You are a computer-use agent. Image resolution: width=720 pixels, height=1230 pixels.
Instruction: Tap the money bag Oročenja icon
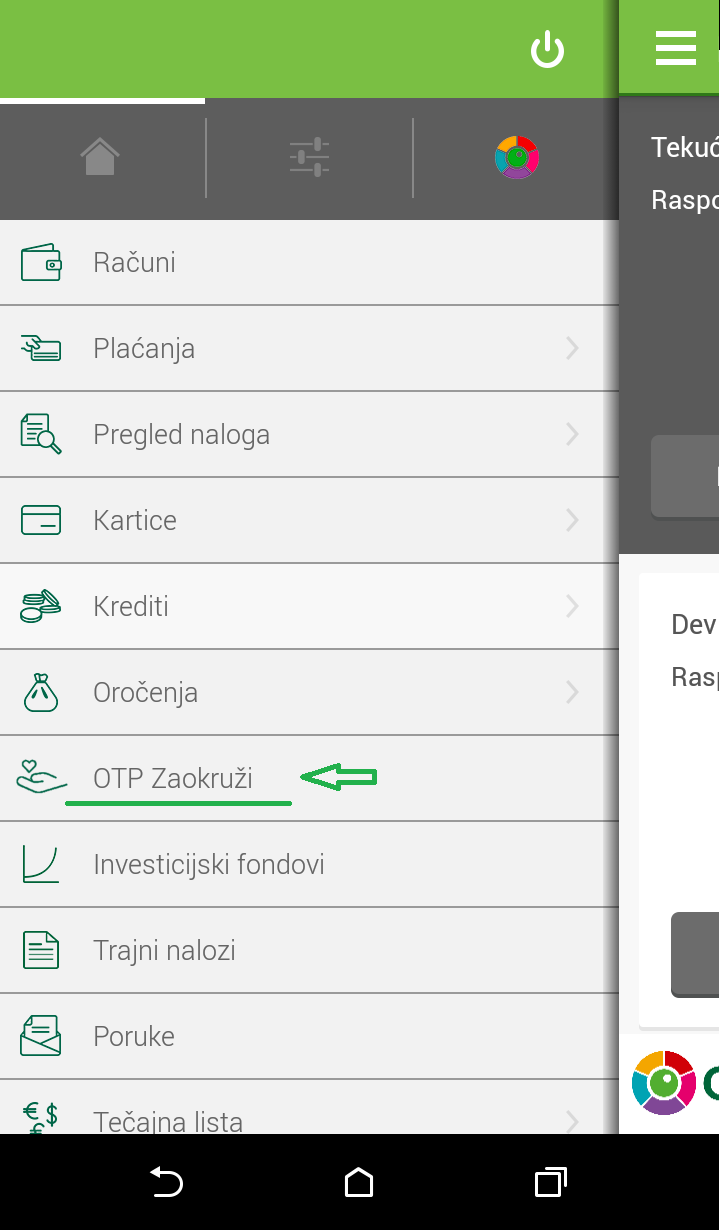(41, 692)
